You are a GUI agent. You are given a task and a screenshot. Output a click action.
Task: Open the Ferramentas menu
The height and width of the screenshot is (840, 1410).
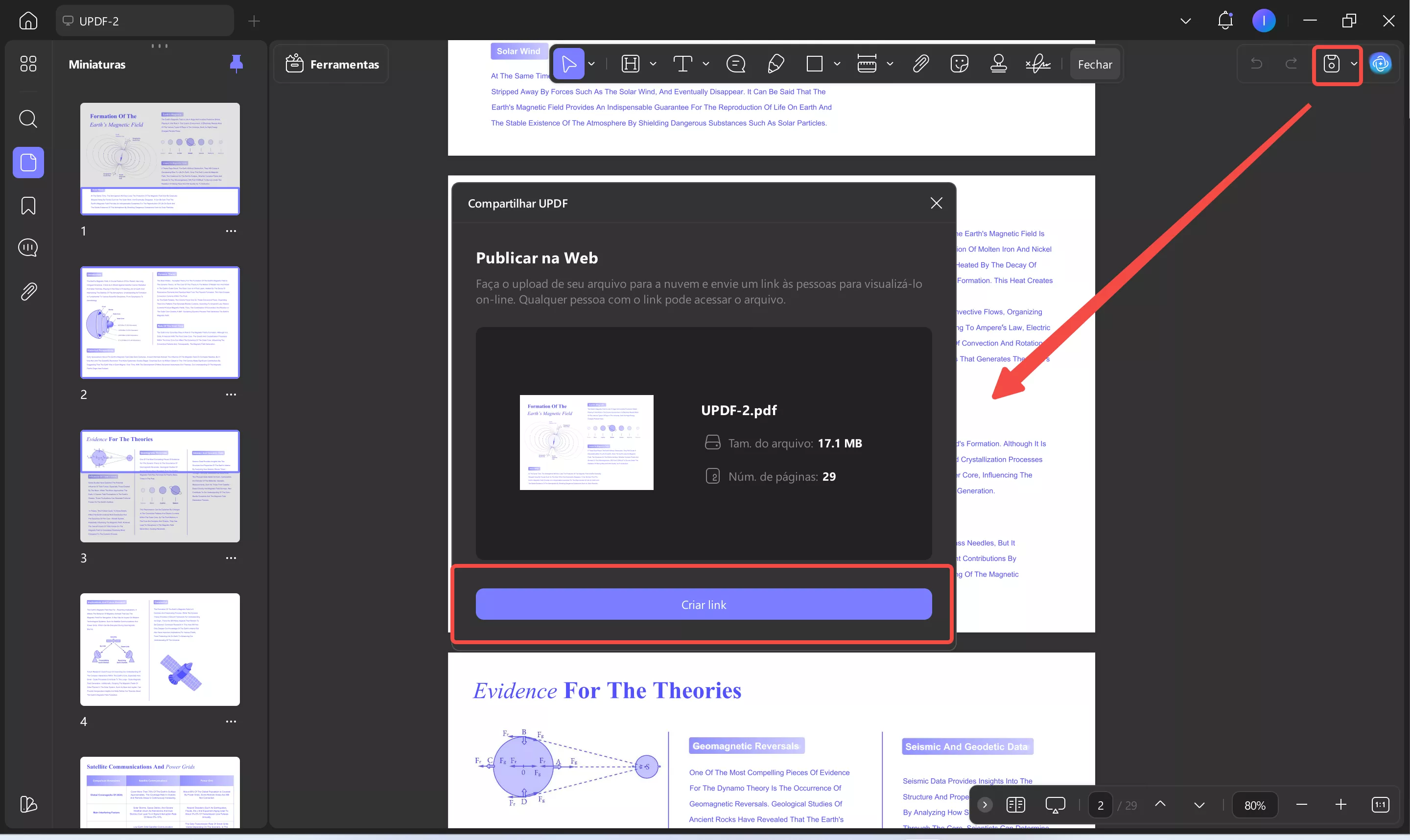click(332, 64)
